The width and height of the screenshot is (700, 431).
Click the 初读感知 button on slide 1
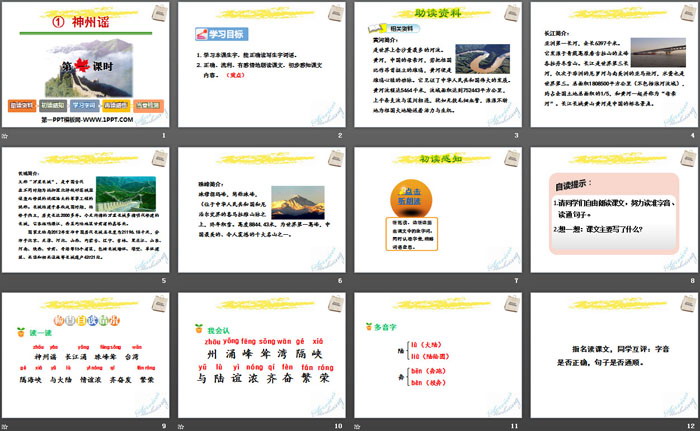click(x=53, y=105)
